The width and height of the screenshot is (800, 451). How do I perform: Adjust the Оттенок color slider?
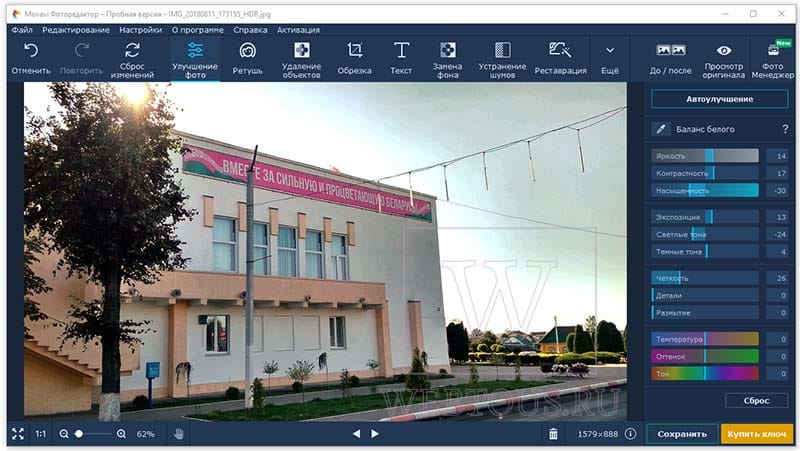pos(705,356)
